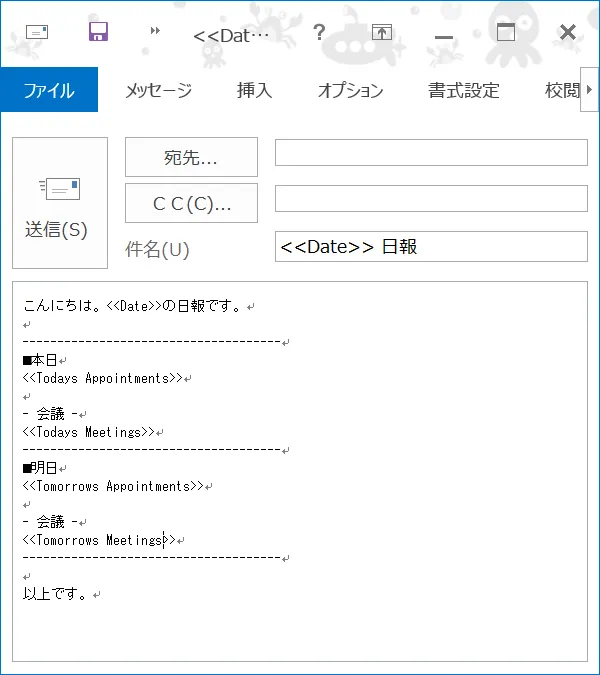The width and height of the screenshot is (600, 675).
Task: Click the Outlook envelope icon in title bar
Action: [x=37, y=32]
